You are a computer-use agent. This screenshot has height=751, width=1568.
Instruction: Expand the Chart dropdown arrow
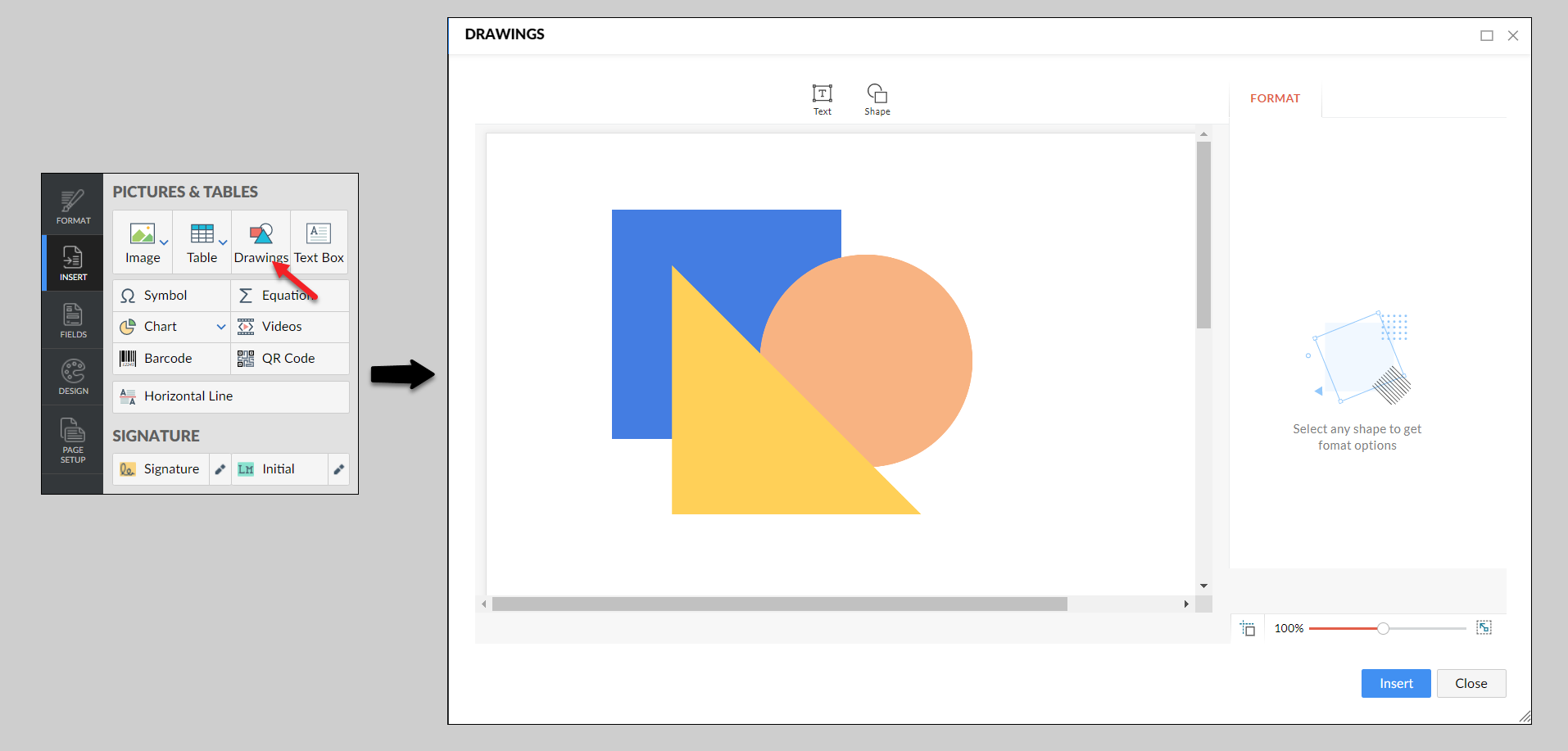[x=221, y=327]
